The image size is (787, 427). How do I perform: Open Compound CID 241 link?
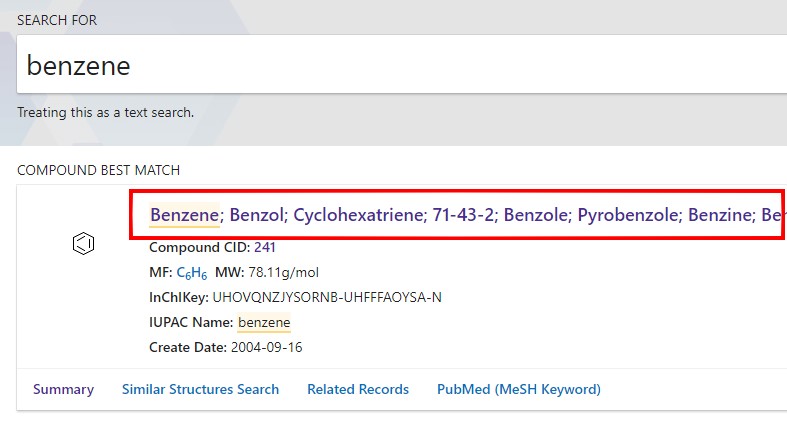pyautogui.click(x=264, y=247)
